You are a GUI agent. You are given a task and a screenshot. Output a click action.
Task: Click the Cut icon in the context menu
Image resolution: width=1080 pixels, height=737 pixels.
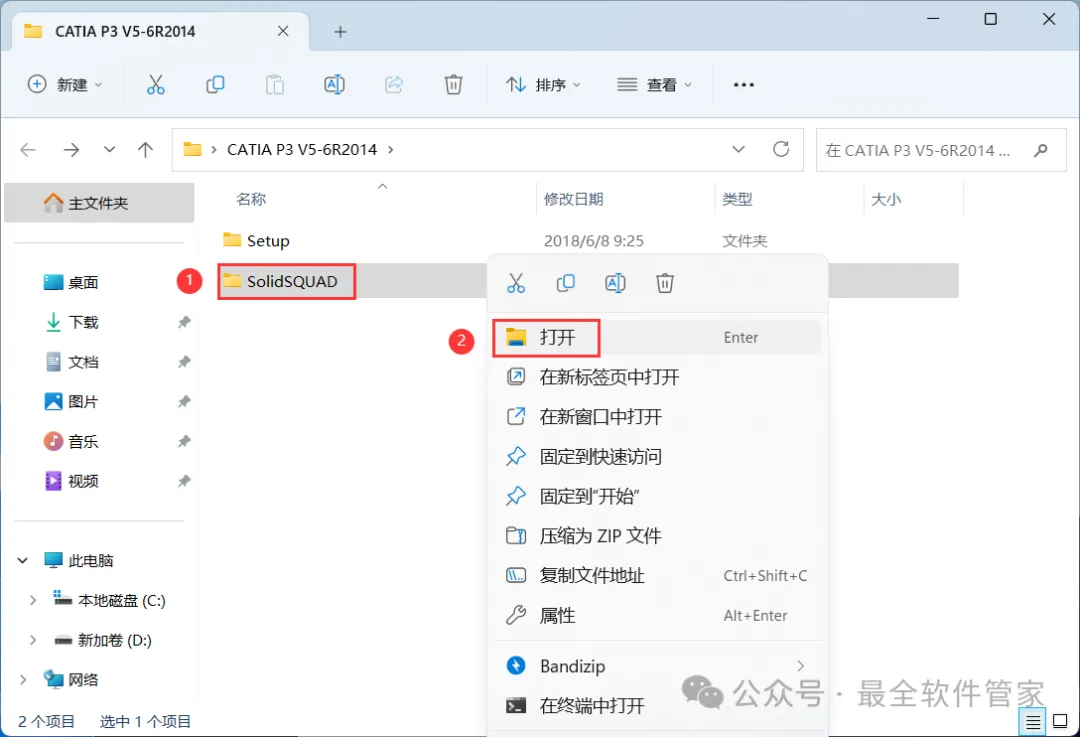tap(516, 283)
